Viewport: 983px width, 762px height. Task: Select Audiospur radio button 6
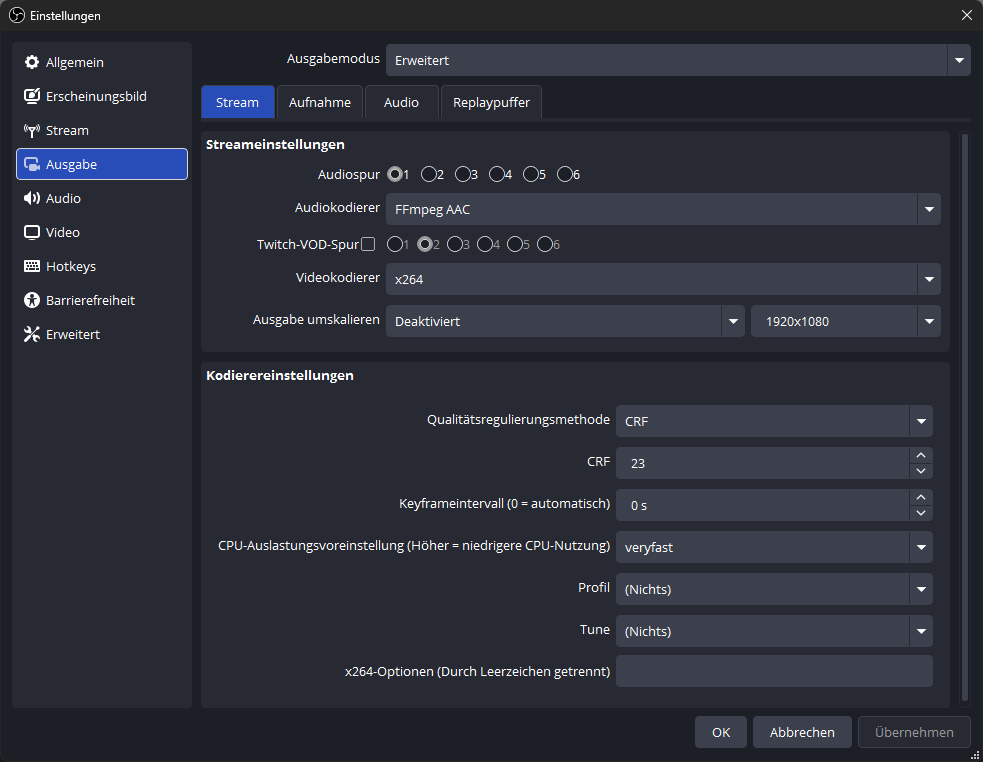click(565, 175)
